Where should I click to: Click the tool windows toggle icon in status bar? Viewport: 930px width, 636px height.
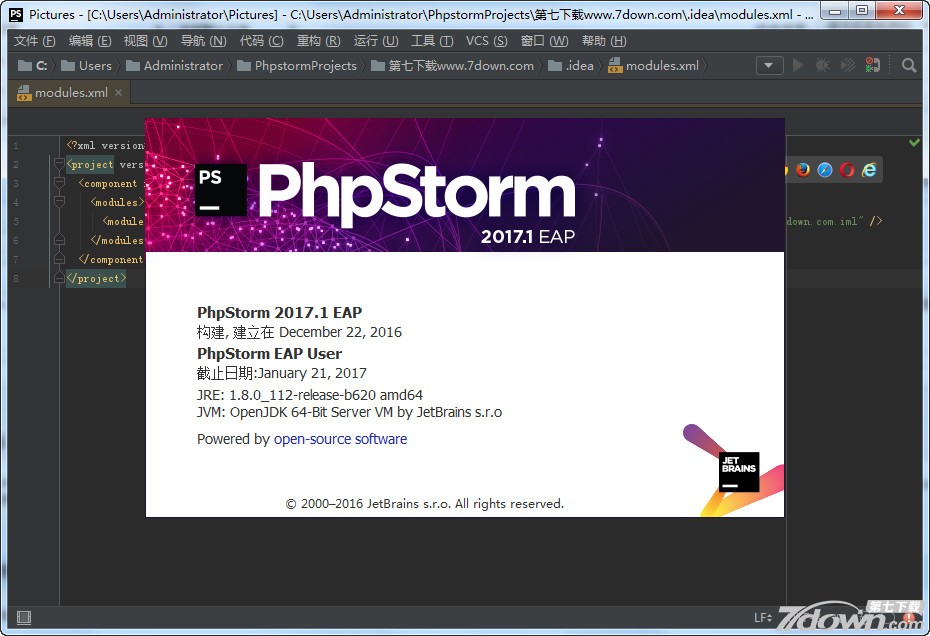24,618
